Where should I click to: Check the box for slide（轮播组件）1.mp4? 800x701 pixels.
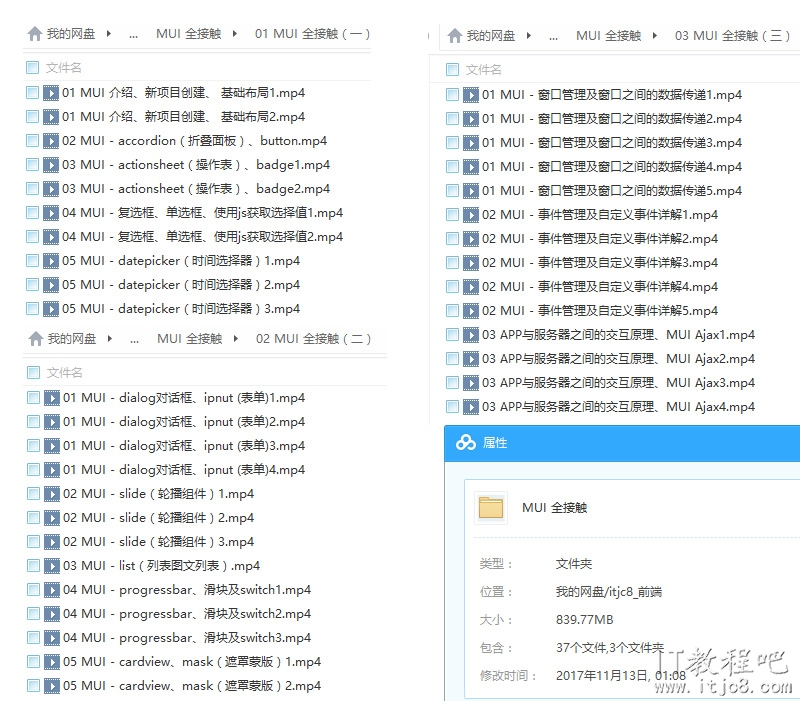pos(34,493)
